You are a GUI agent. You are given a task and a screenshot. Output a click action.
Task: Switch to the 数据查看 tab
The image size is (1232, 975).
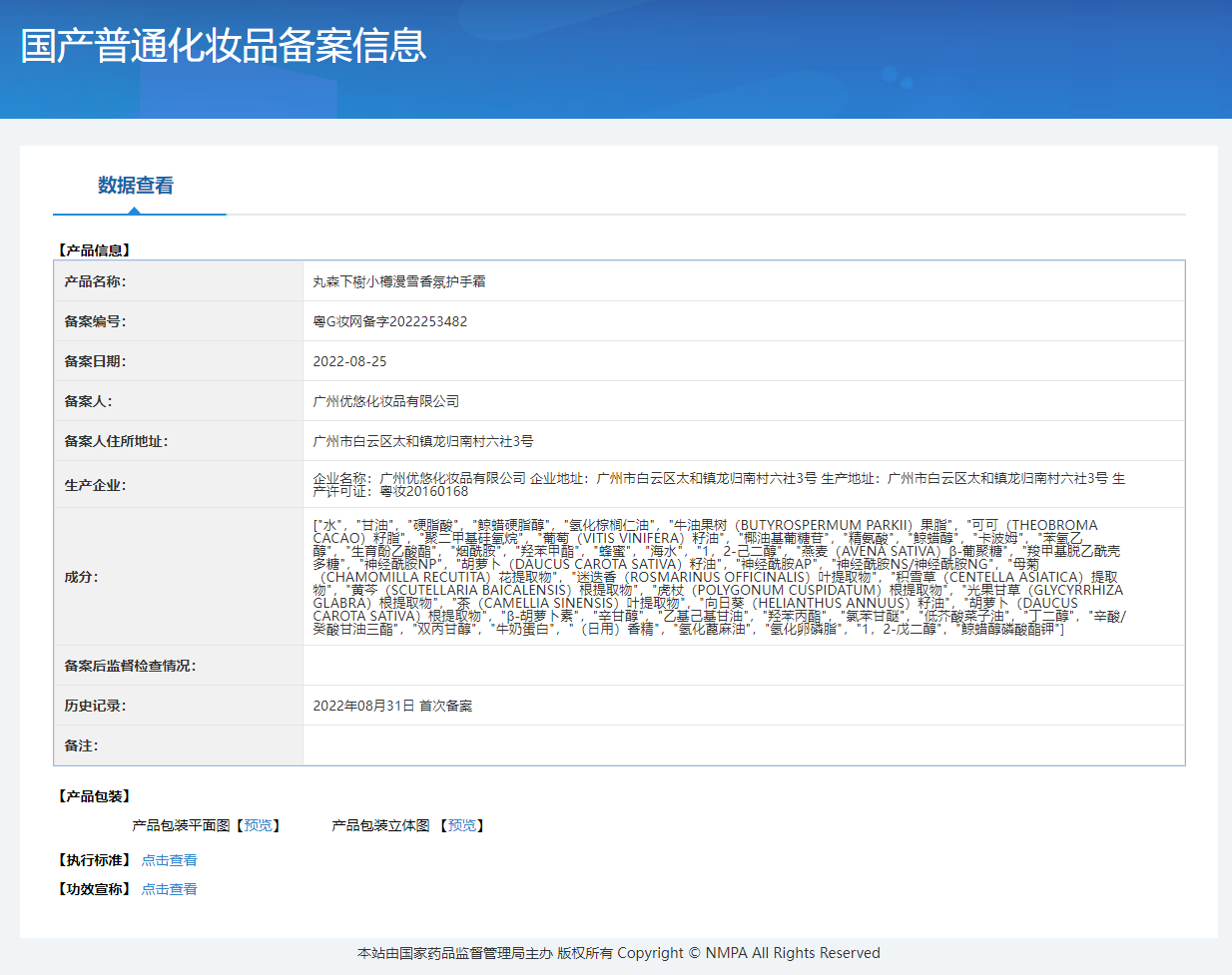pos(136,186)
